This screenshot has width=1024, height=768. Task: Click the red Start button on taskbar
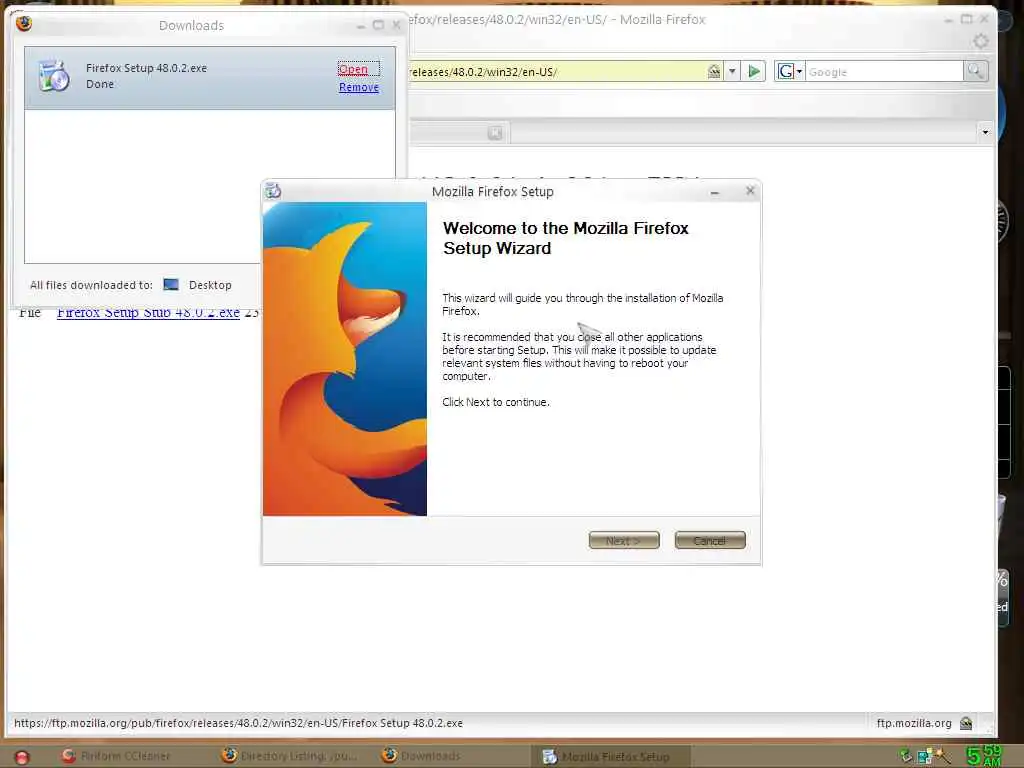(x=22, y=757)
